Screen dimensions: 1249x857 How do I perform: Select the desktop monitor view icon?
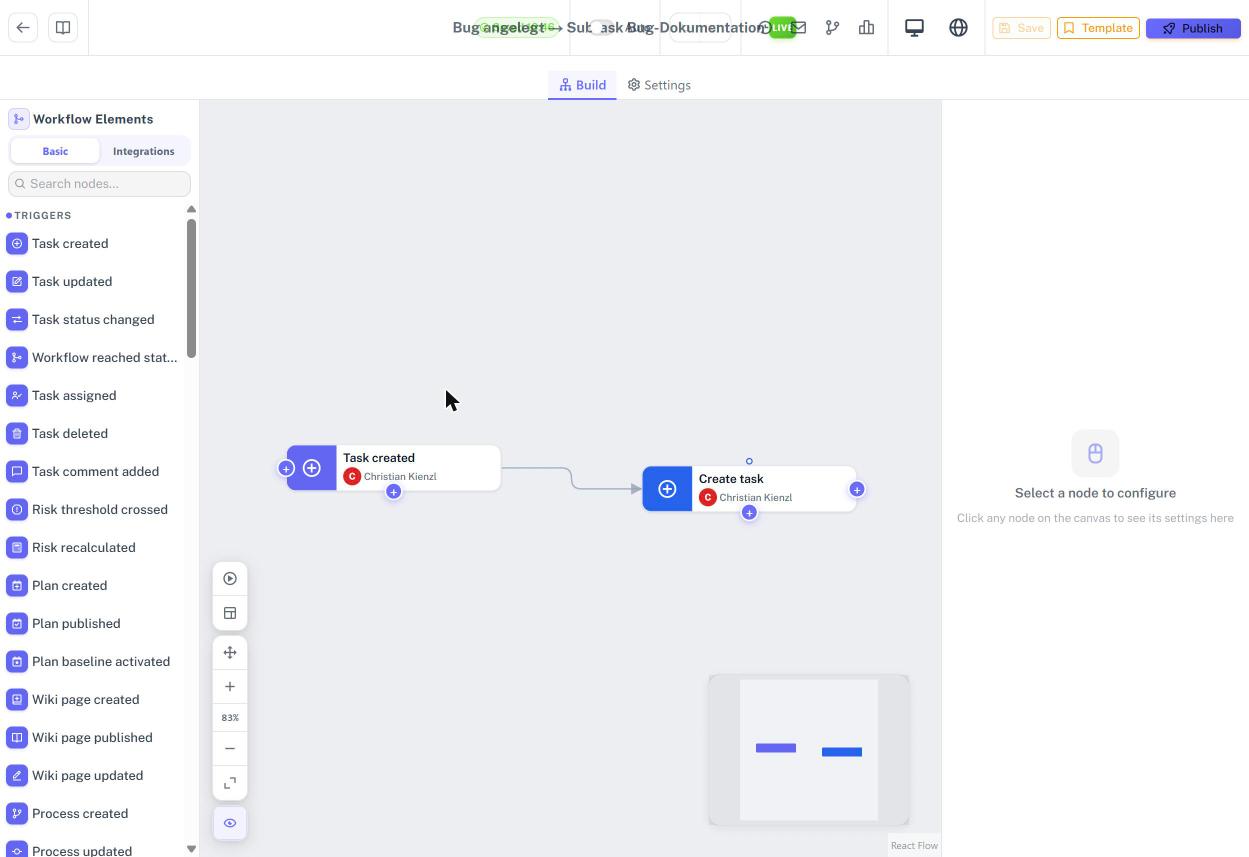(x=914, y=28)
